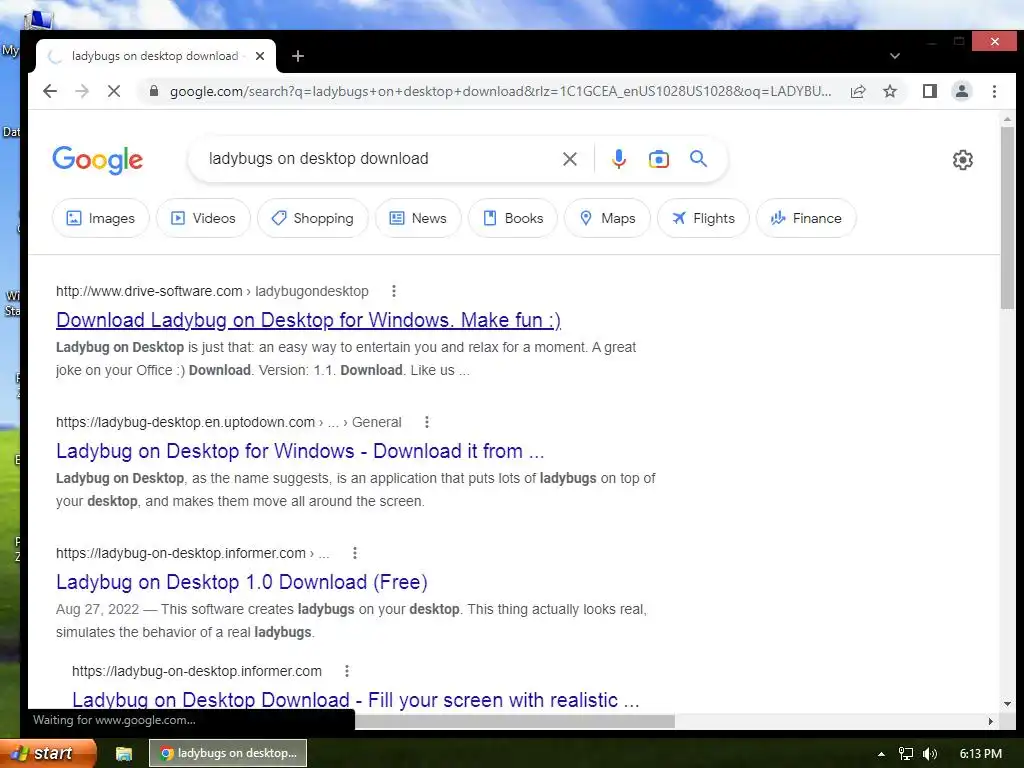Filter results by Flights

point(703,218)
